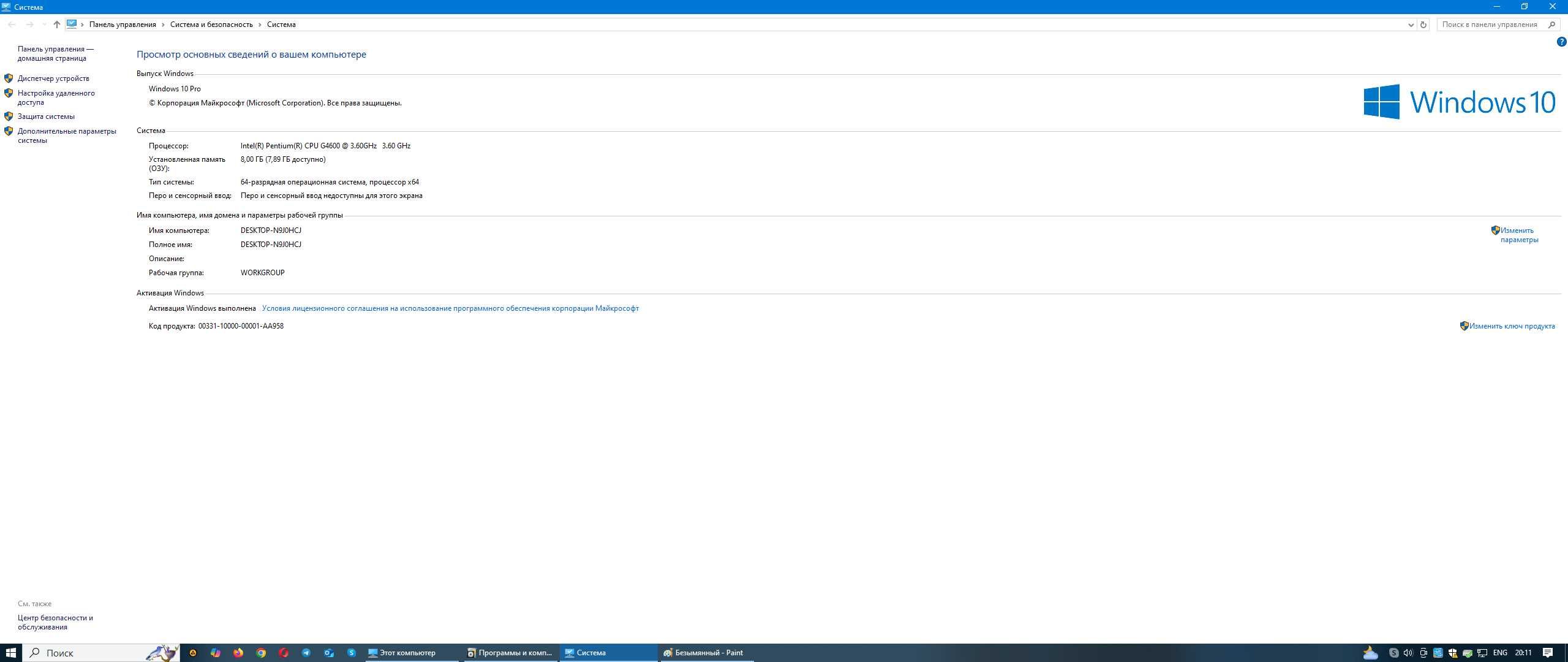Click installed memory value 8,00 ГБ
Viewport: 1568px width, 662px height.
click(283, 159)
